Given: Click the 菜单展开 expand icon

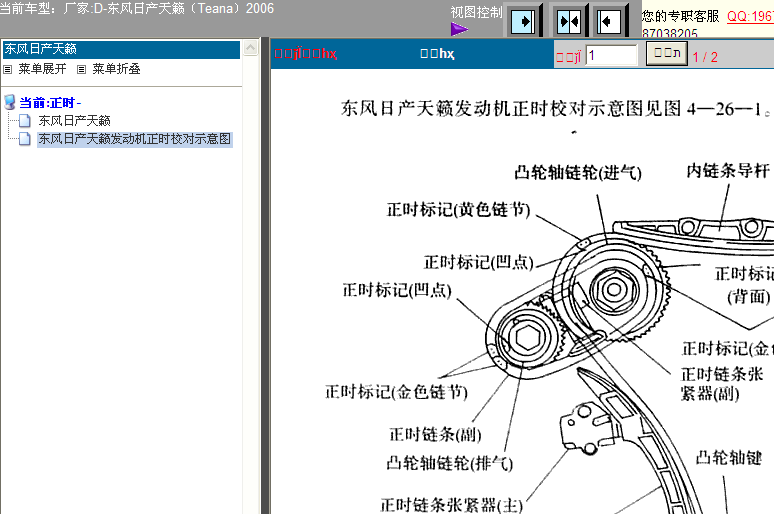Looking at the screenshot, I should tap(7, 70).
